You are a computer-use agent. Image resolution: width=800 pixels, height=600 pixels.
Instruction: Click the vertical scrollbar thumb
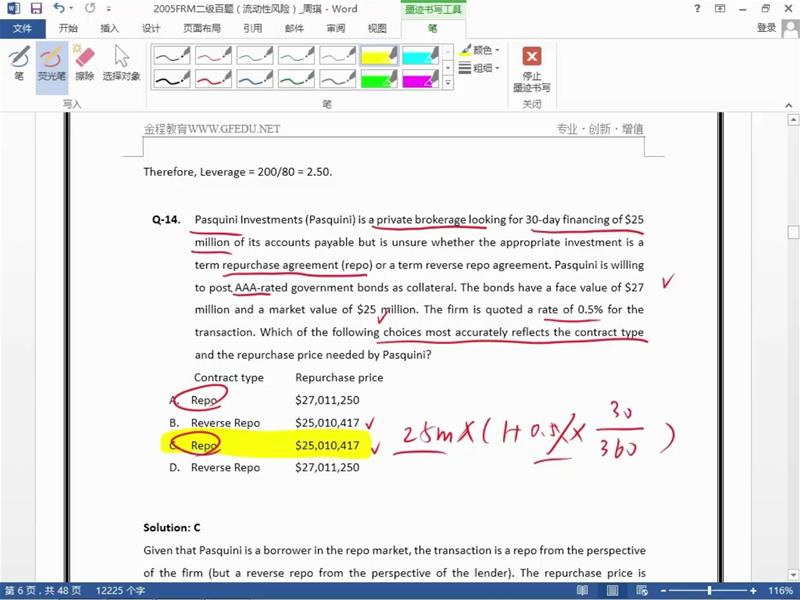[x=793, y=233]
